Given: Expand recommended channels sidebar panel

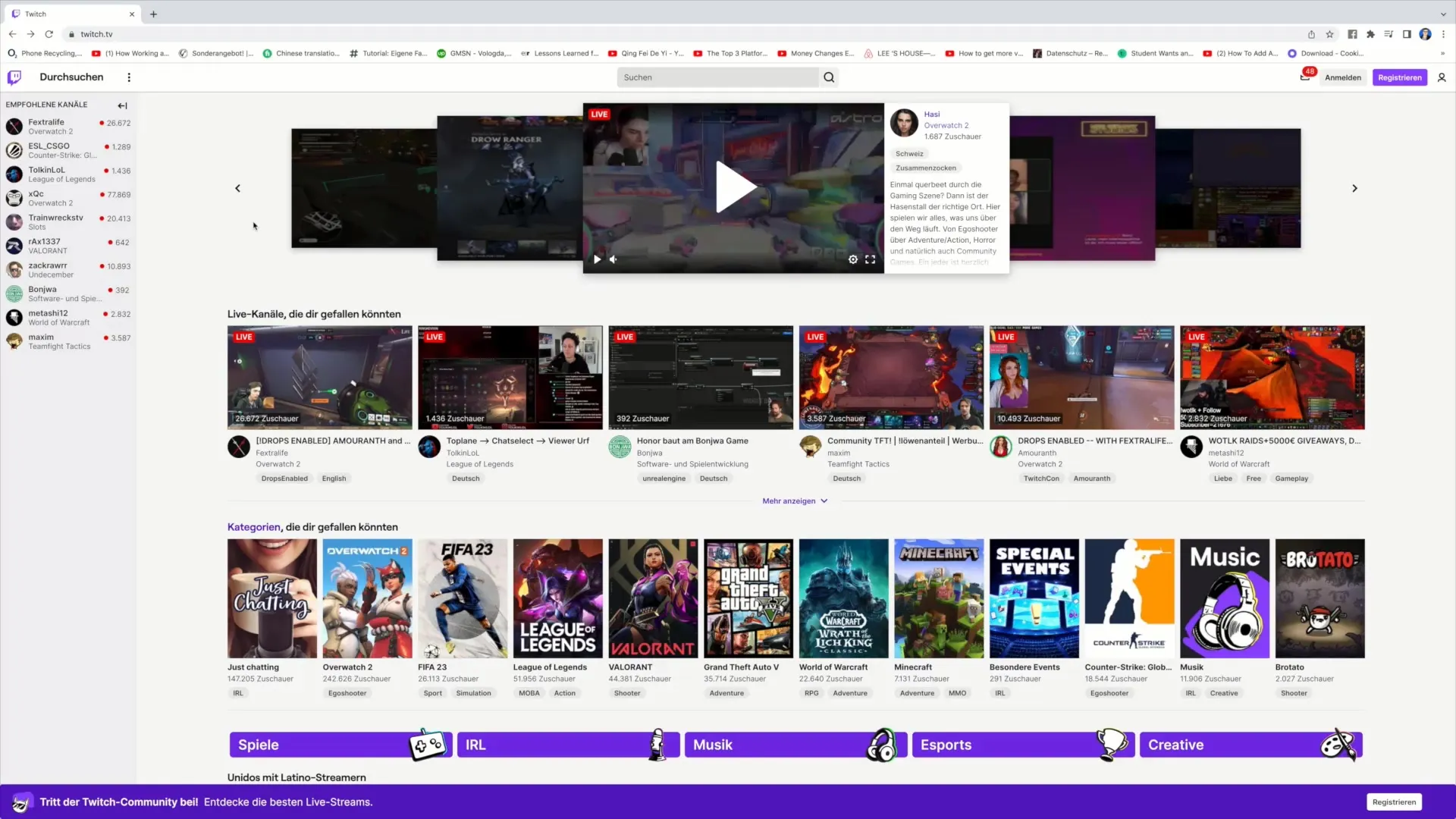Looking at the screenshot, I should point(122,105).
